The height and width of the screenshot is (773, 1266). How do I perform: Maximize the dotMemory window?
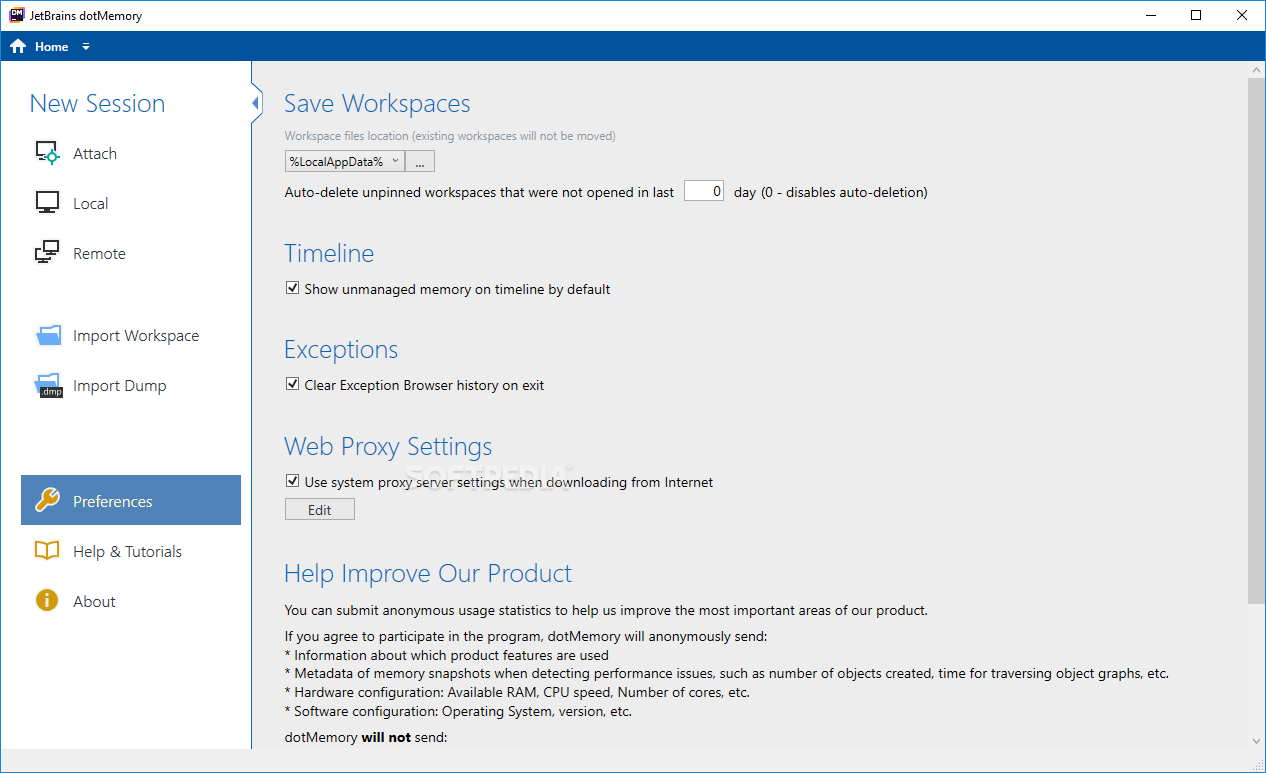click(1196, 15)
